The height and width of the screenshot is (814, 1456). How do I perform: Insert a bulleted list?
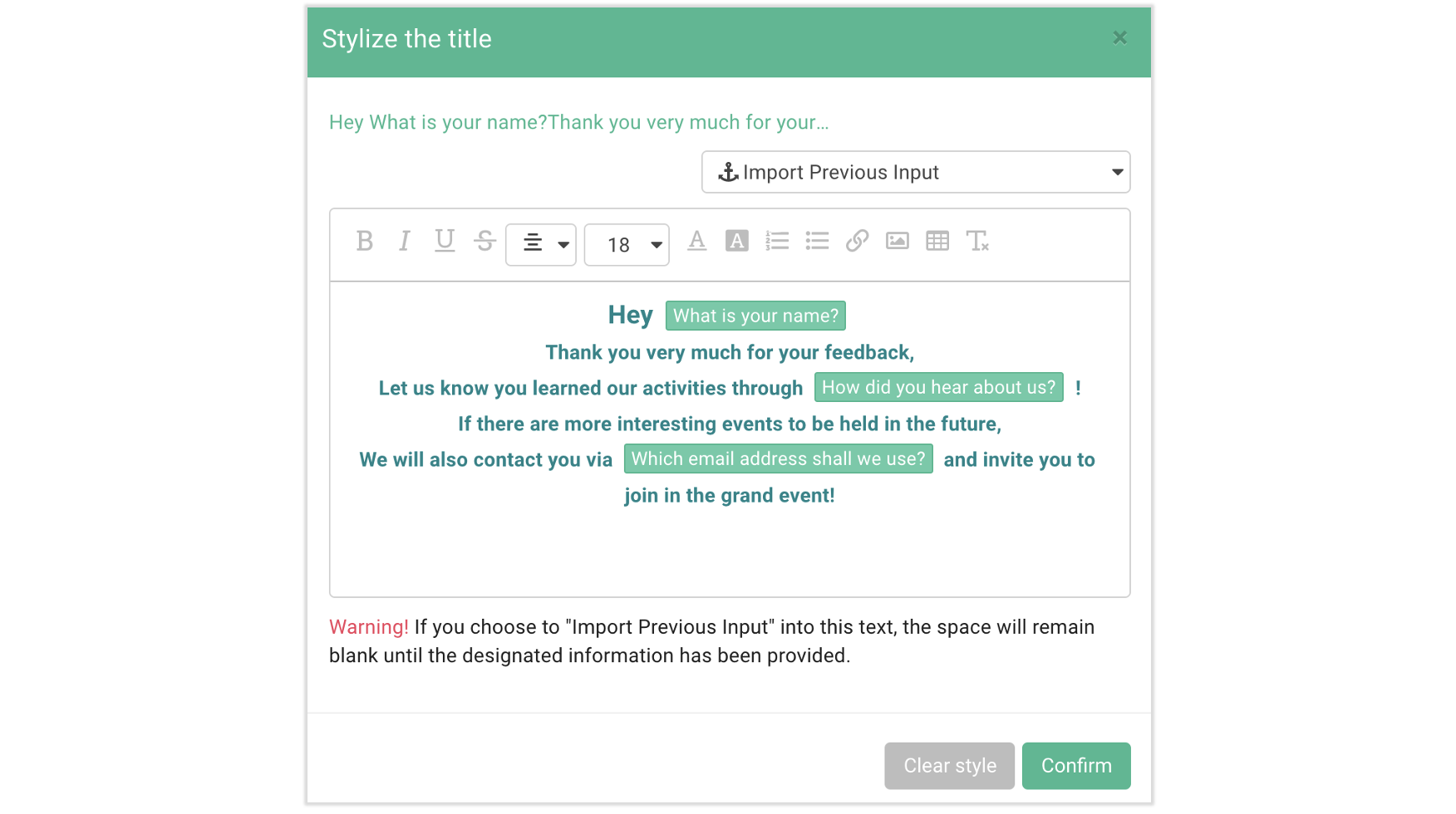click(817, 241)
